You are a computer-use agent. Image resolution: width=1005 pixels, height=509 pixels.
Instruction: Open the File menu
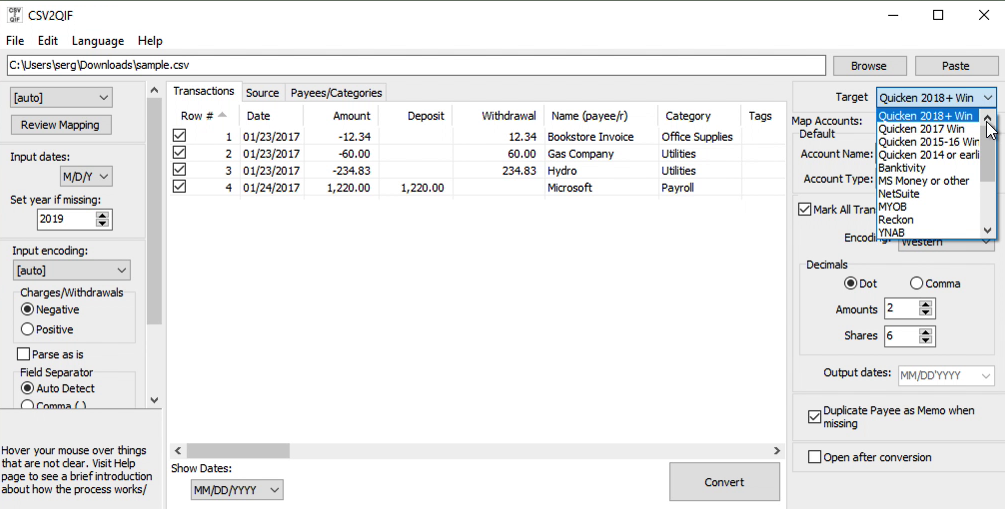point(15,40)
